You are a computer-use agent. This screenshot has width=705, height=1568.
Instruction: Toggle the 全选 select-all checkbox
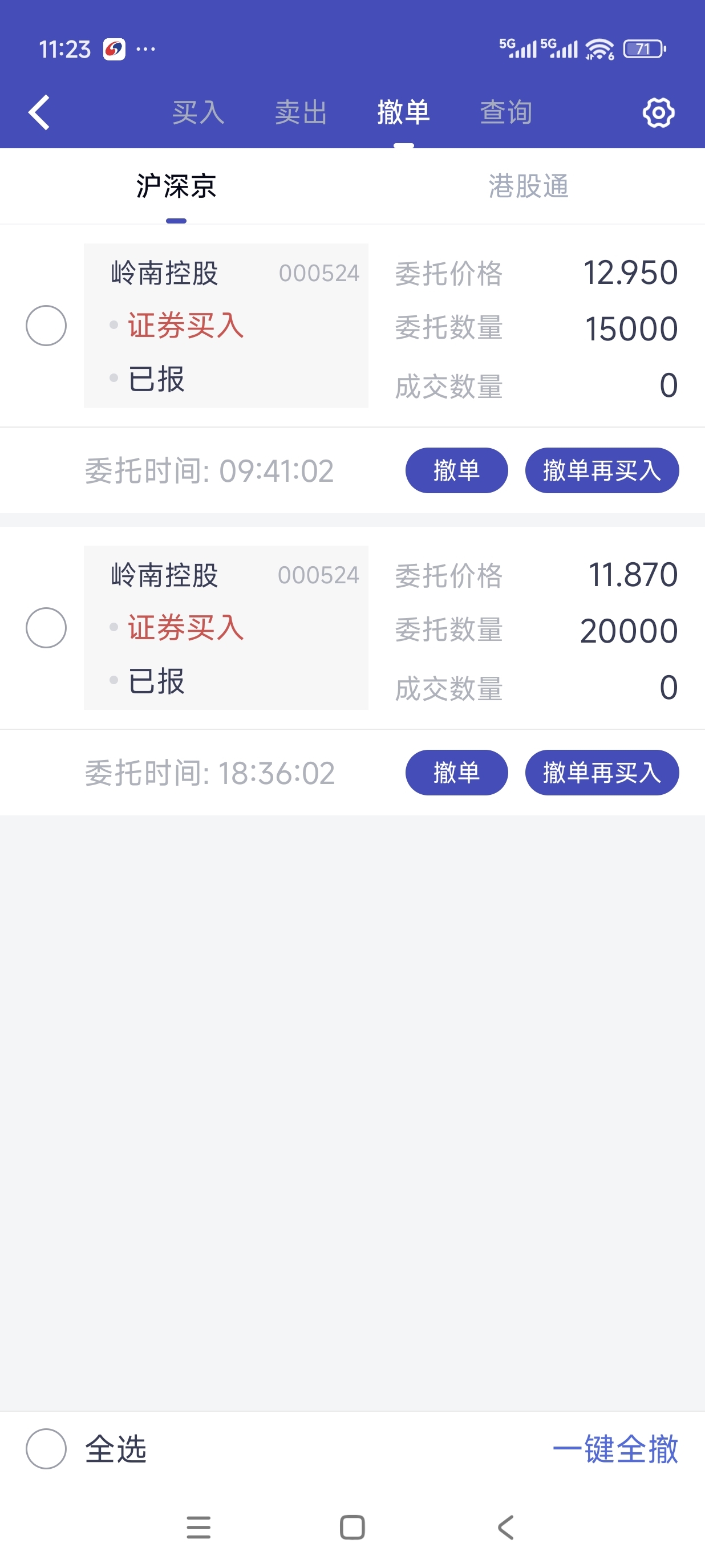[46, 1449]
